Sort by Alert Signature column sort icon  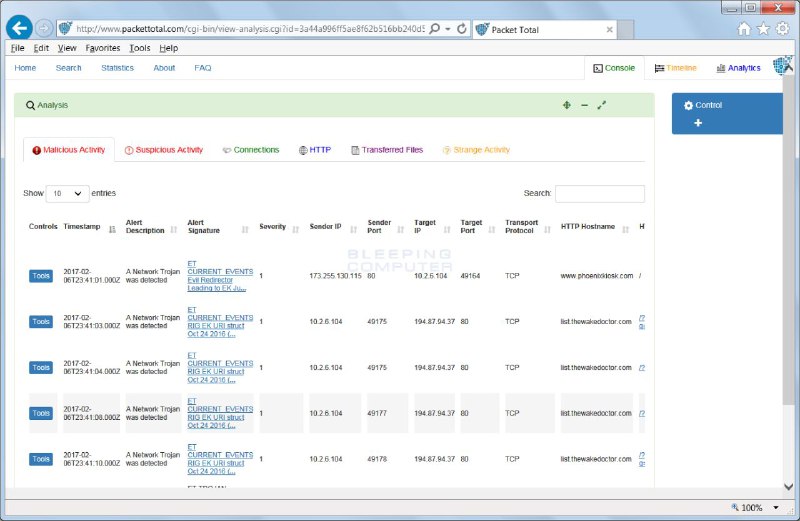point(245,230)
